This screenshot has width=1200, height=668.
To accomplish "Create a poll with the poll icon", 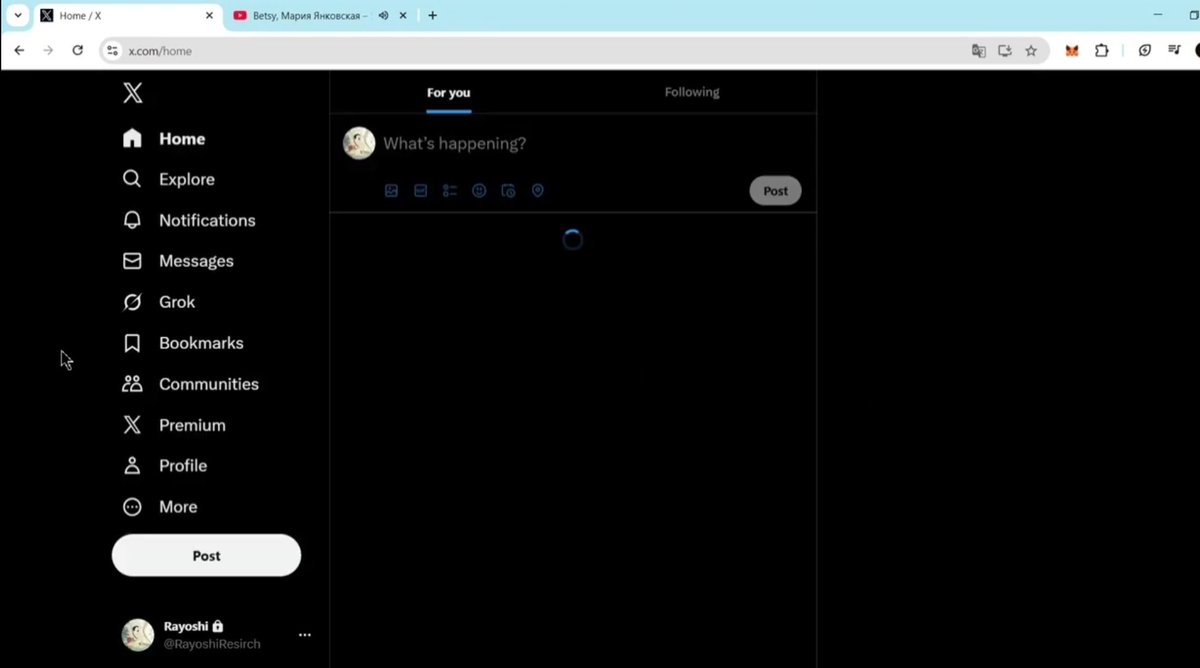I will point(450,191).
